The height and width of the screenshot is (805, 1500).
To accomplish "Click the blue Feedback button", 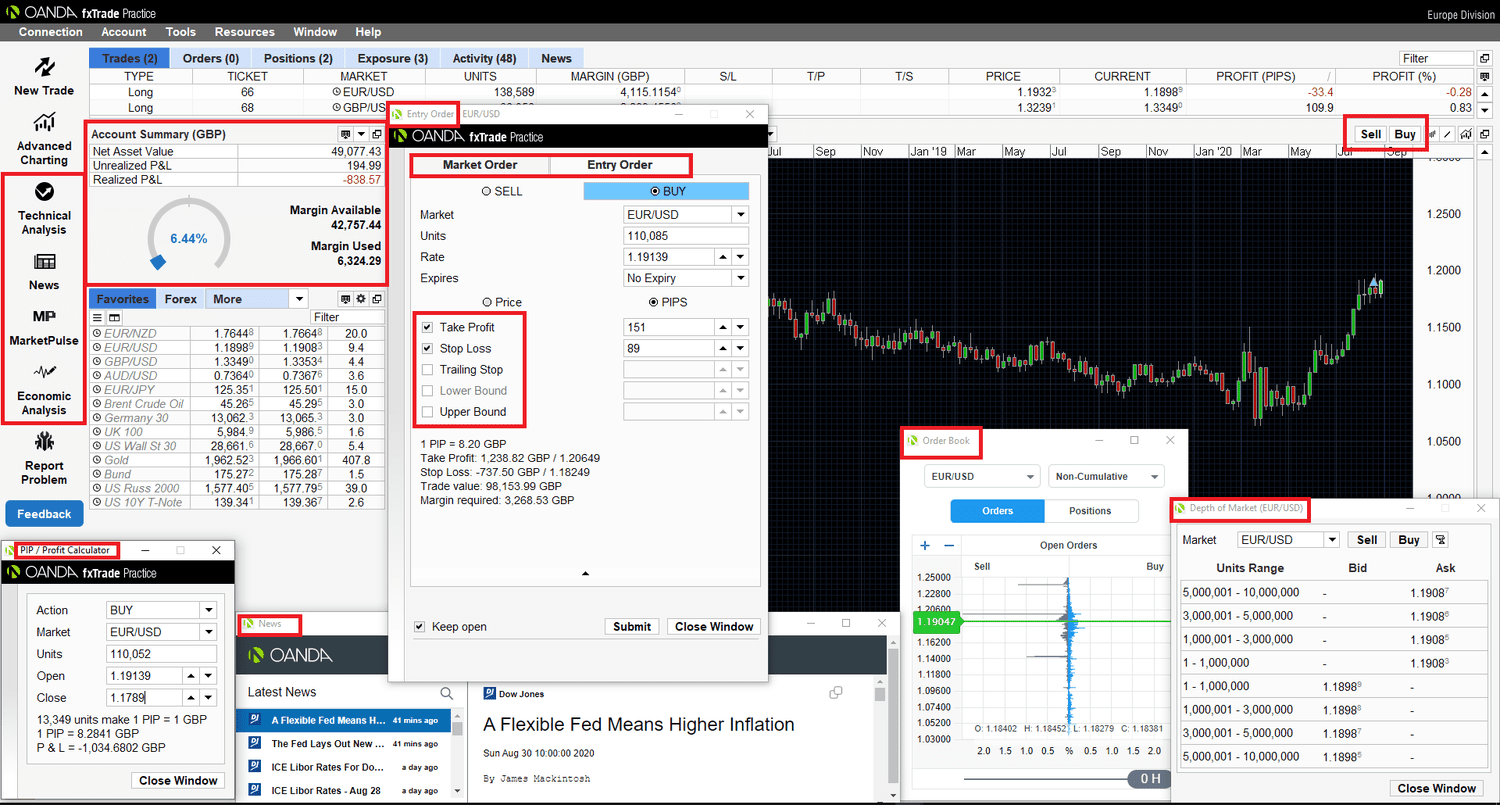I will [44, 514].
